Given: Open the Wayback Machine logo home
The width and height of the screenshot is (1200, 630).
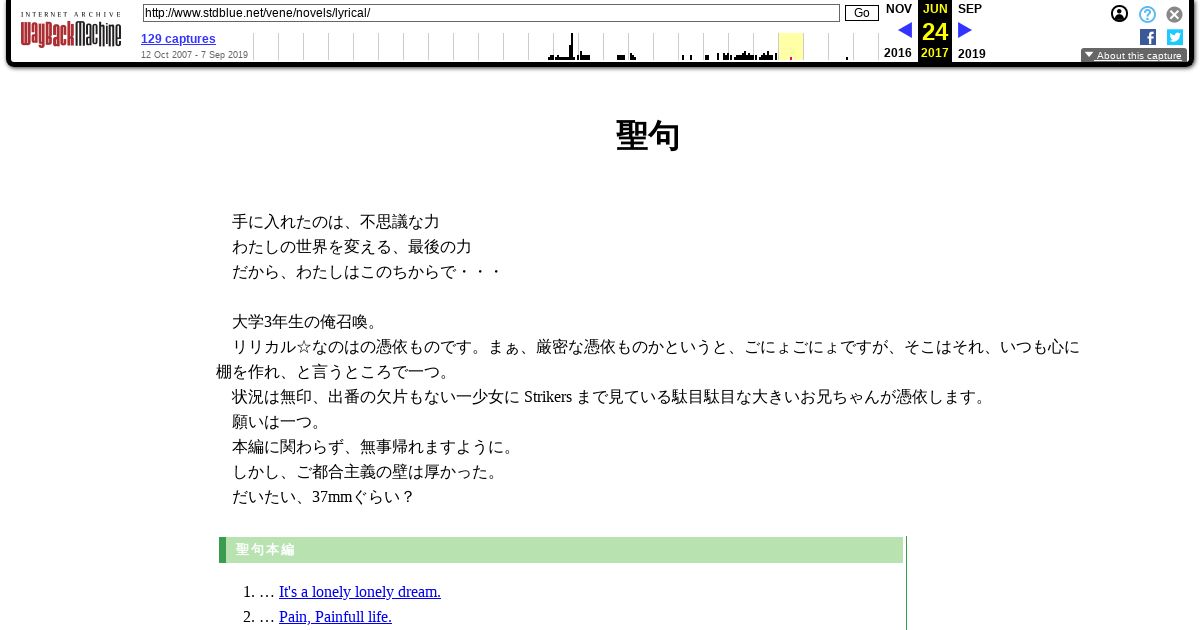Looking at the screenshot, I should coord(71,31).
